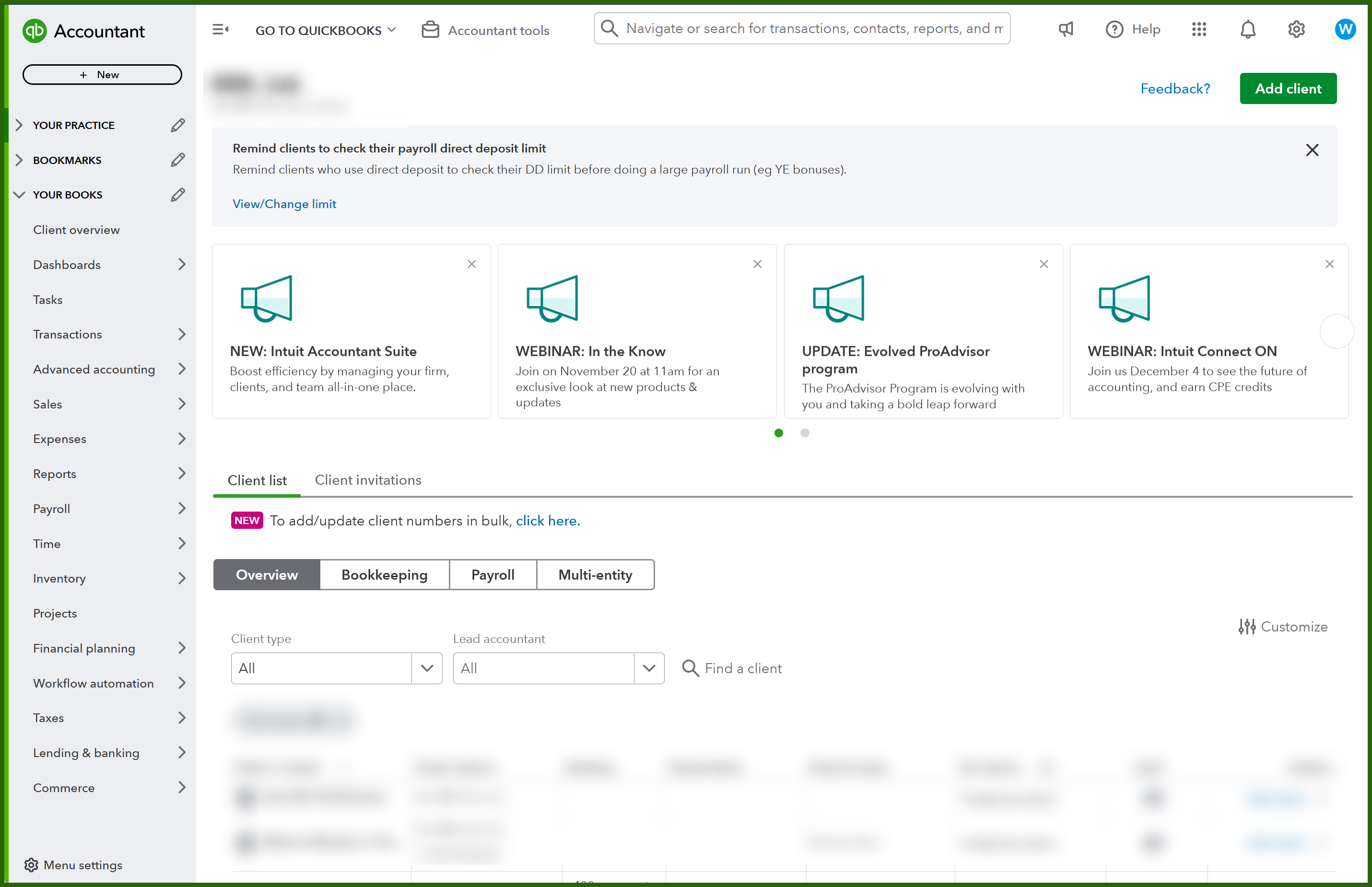
Task: Open the apps grid icon
Action: pyautogui.click(x=1198, y=29)
